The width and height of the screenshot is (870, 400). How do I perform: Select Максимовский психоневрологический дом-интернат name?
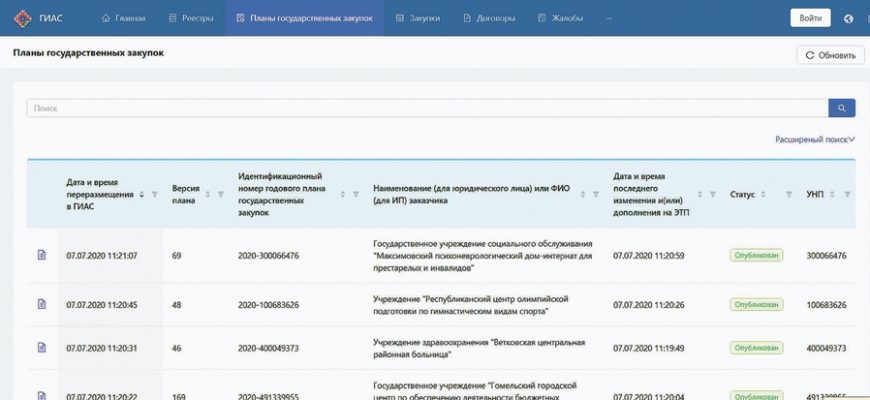(x=483, y=256)
